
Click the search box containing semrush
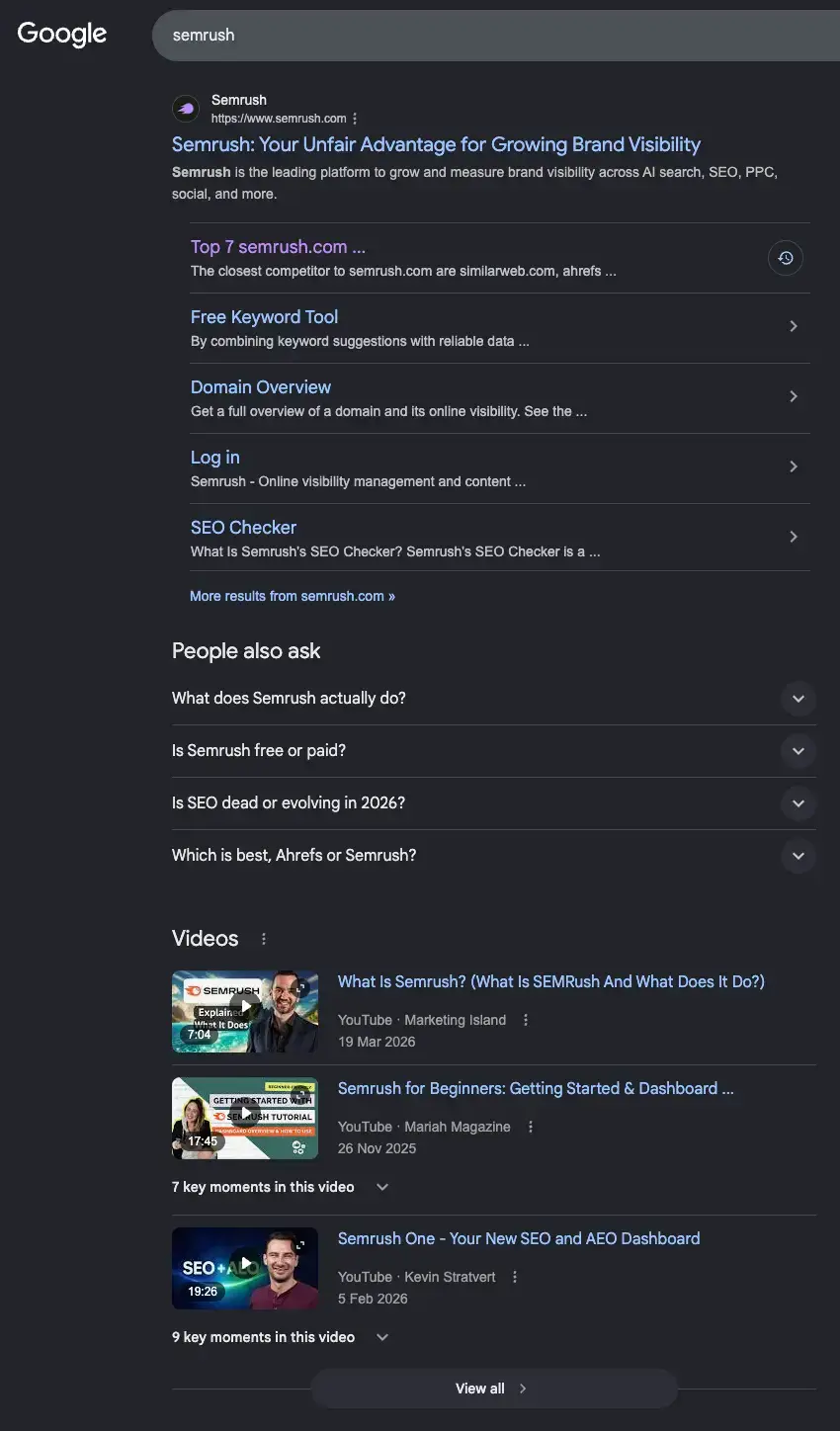coord(496,36)
